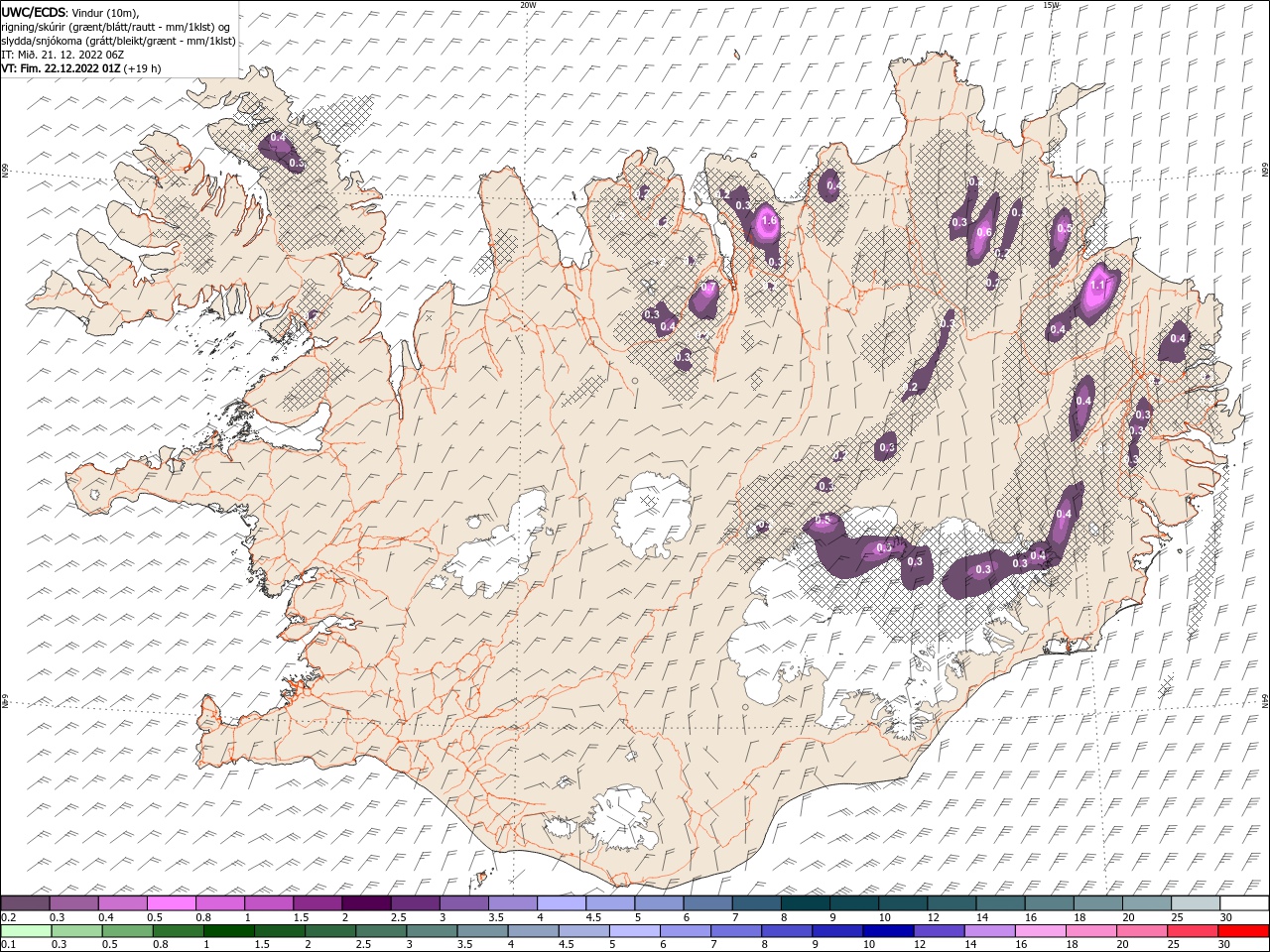This screenshot has height=952, width=1270.
Task: Select the precipitation cell labeled 0.6
Action: 984,232
